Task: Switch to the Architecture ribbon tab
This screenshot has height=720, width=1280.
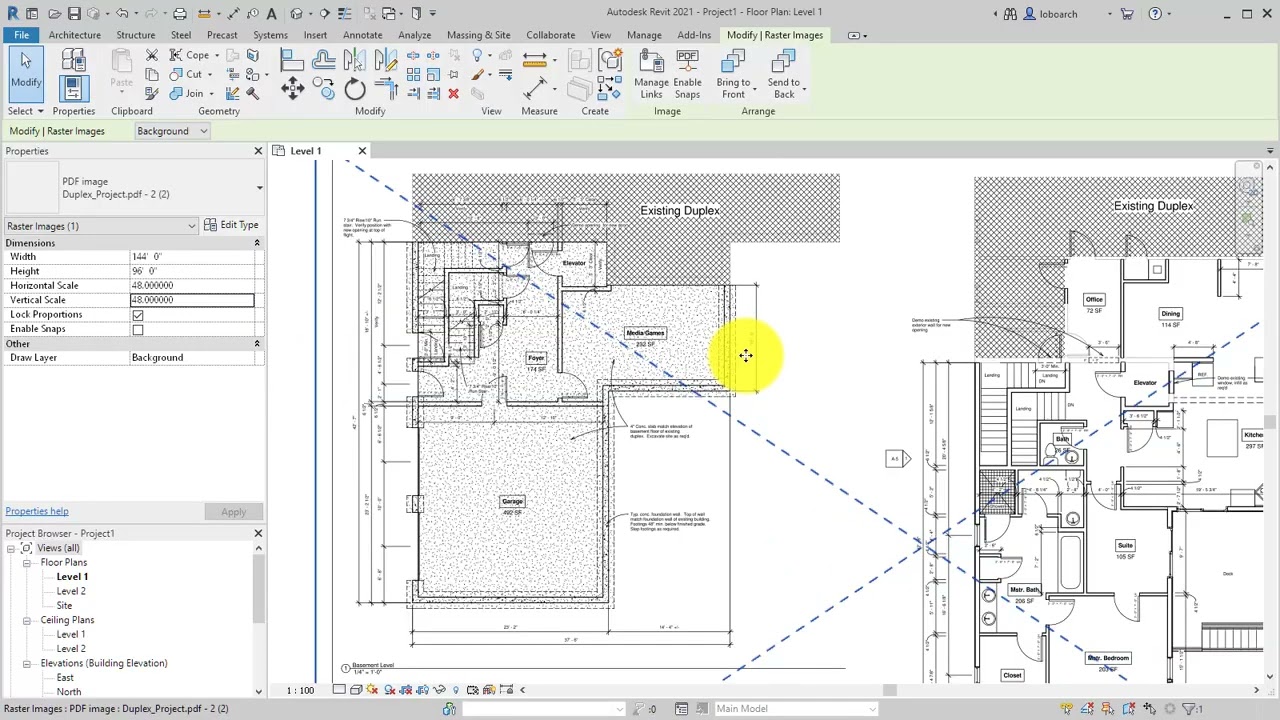Action: 74,35
